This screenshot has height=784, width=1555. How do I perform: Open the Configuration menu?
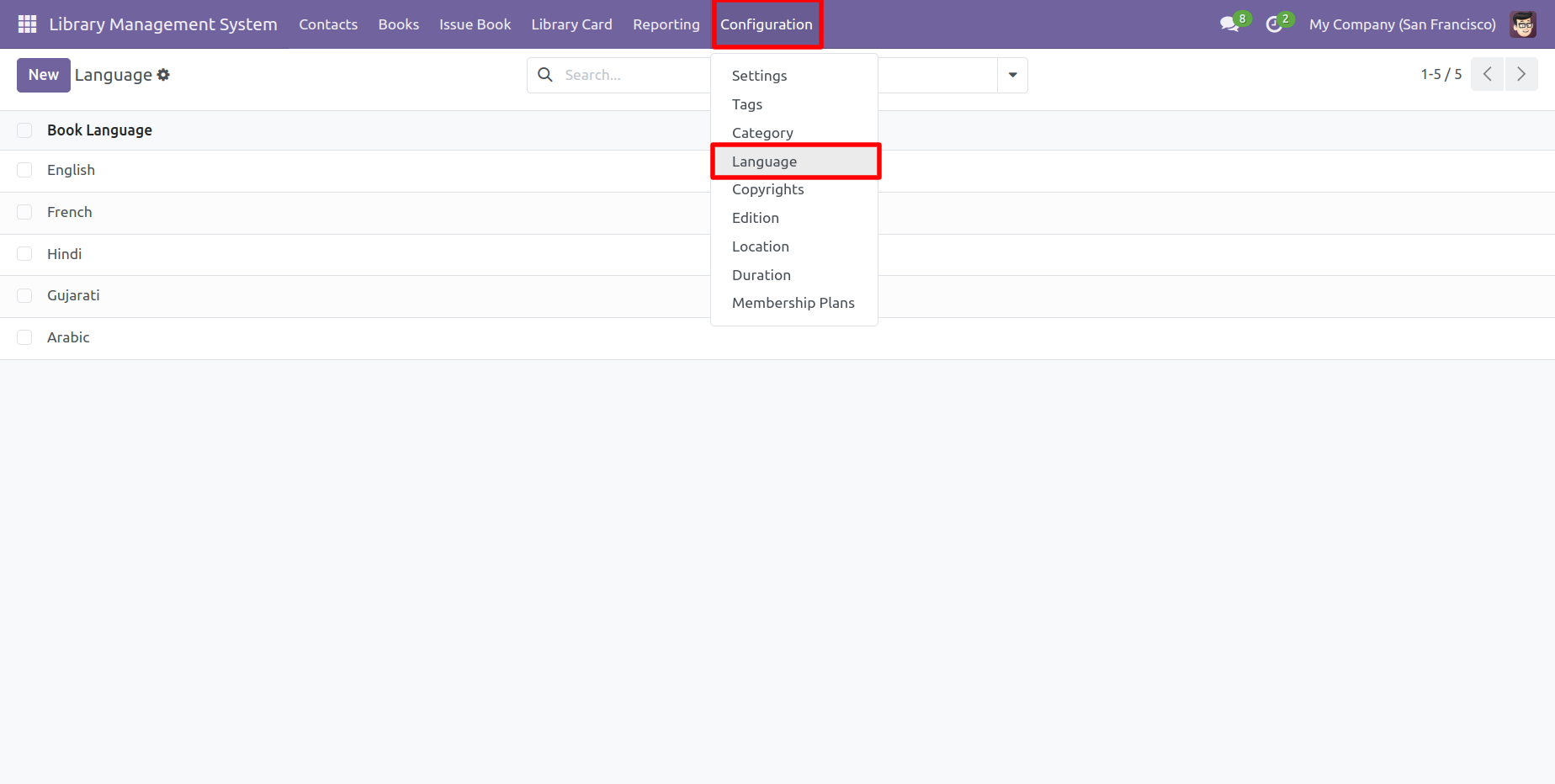(x=766, y=24)
